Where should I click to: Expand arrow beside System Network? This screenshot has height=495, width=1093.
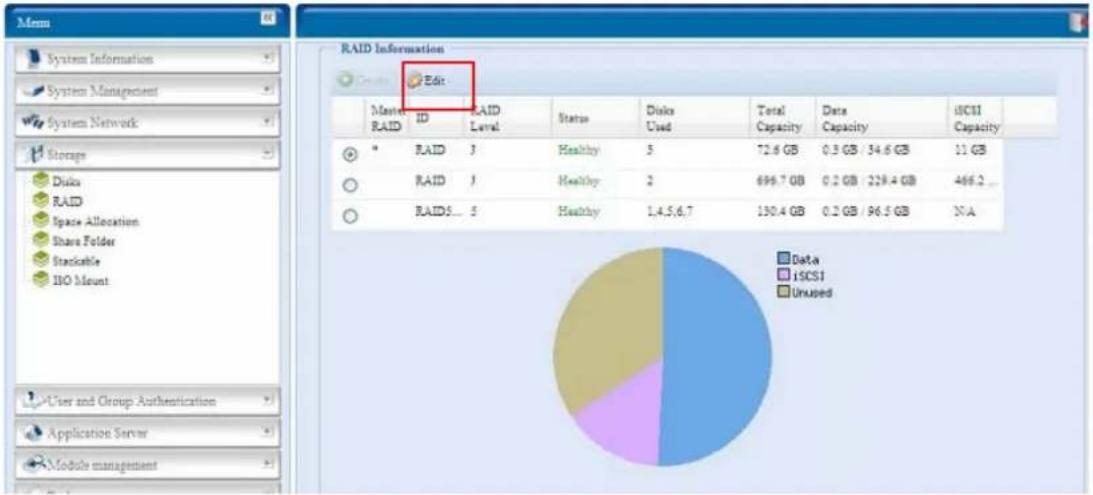[x=268, y=123]
